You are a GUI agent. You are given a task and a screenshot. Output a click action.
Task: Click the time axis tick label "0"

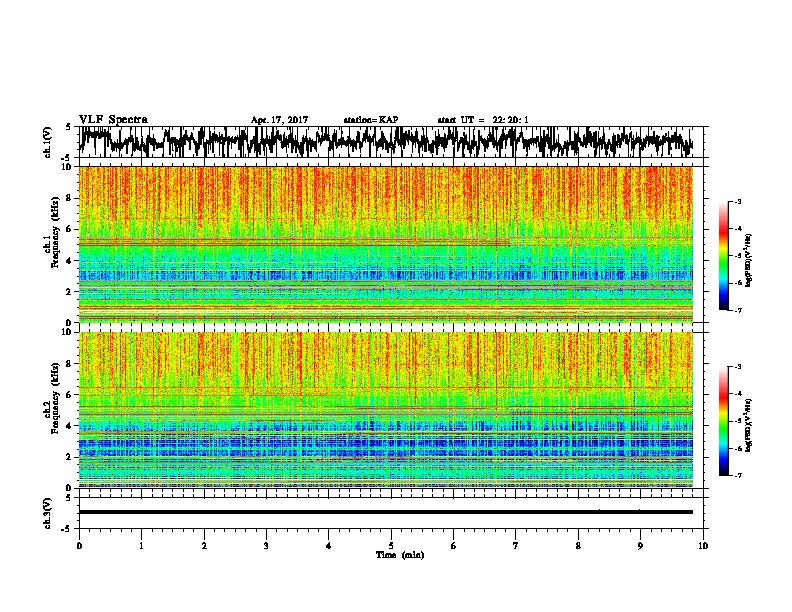[79, 546]
